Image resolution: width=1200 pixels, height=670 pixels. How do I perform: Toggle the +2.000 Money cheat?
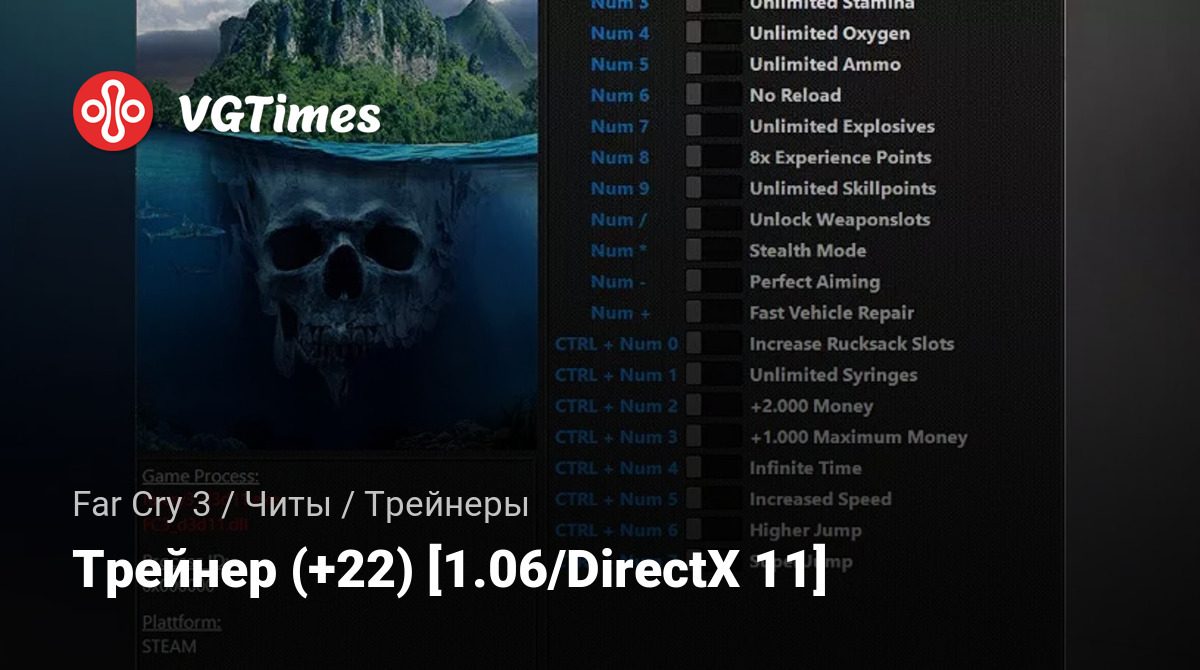[x=713, y=406]
